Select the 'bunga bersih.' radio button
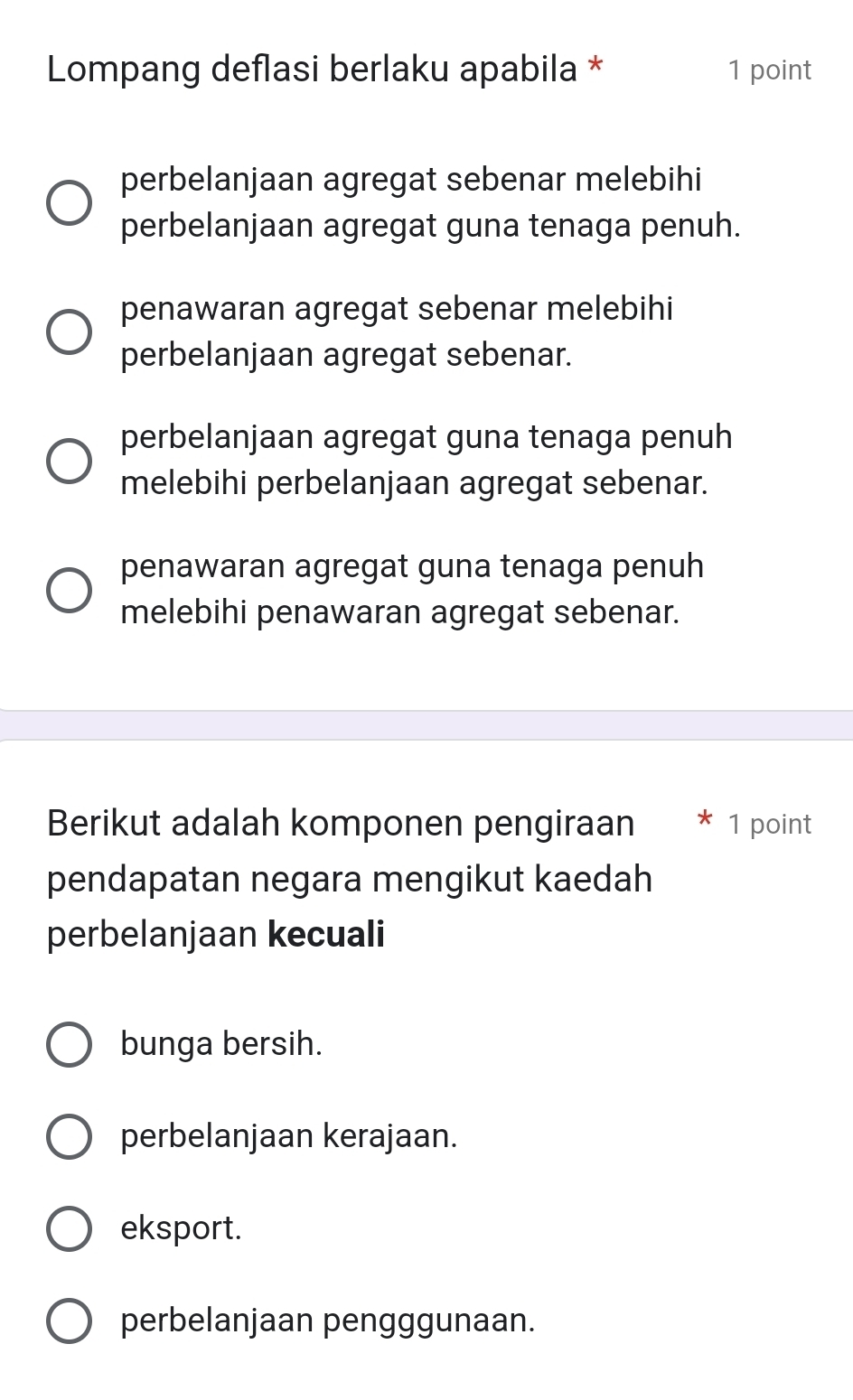 (69, 1045)
